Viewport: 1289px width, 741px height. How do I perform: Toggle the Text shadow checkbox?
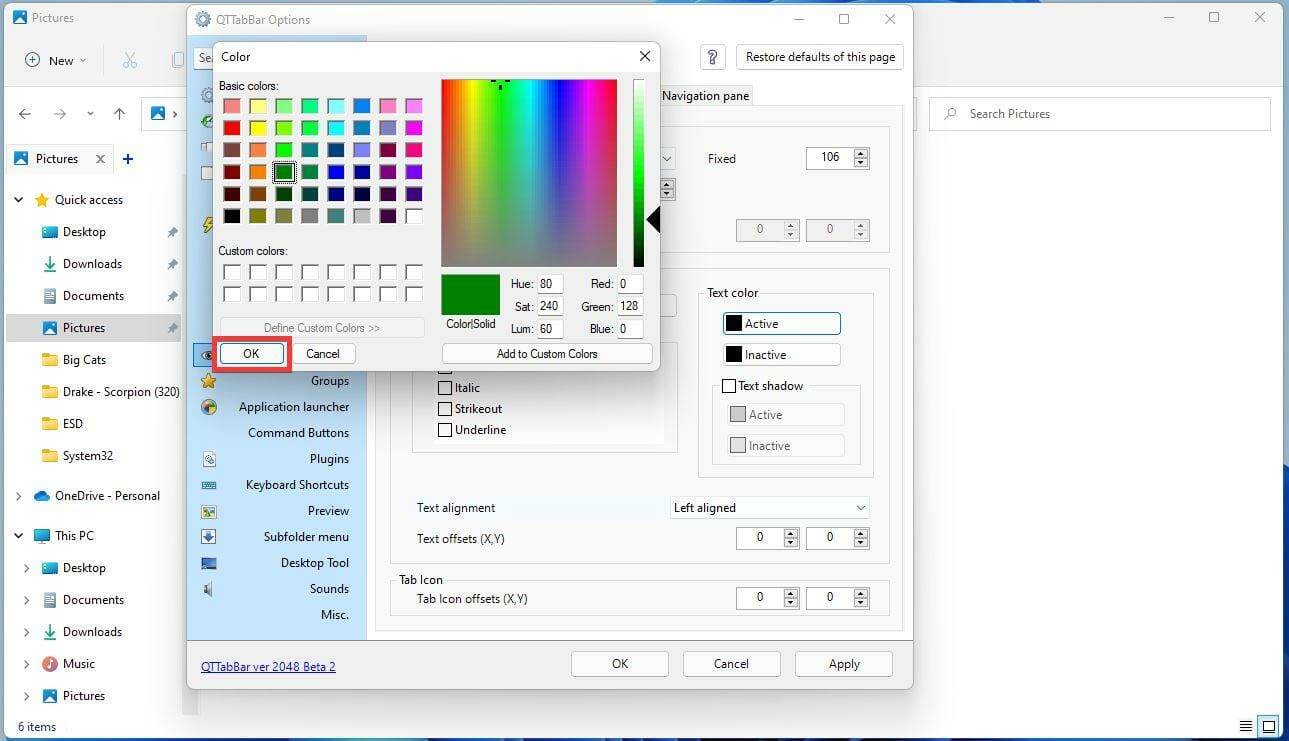point(729,385)
